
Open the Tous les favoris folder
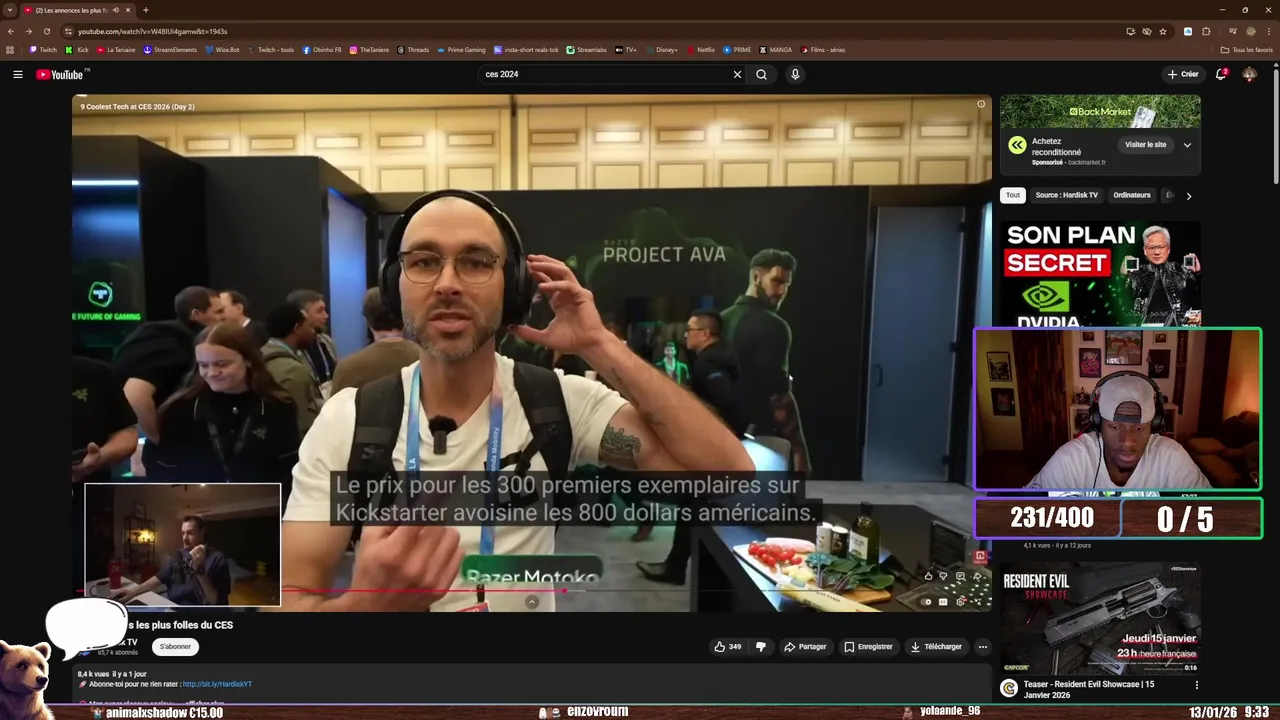1246,49
